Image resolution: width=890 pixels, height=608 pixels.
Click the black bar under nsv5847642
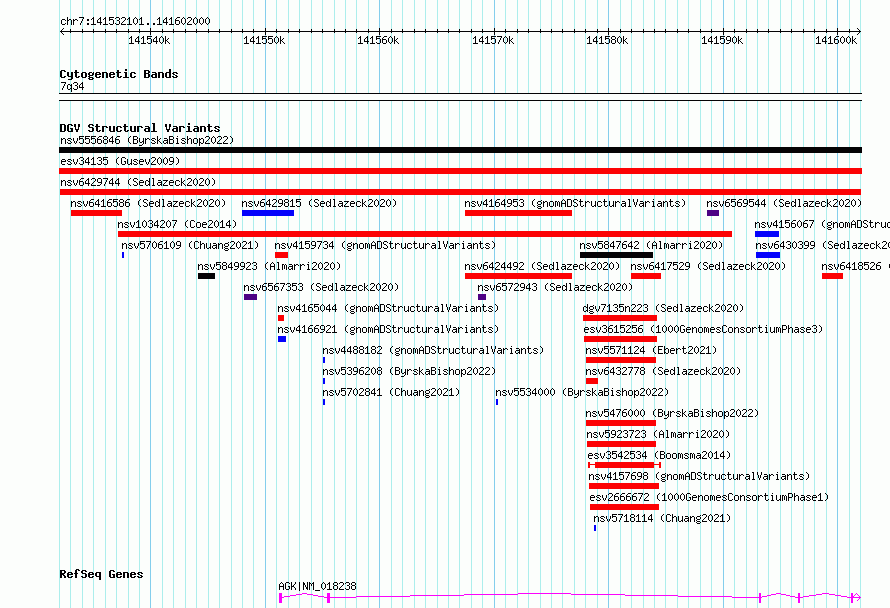pos(616,255)
